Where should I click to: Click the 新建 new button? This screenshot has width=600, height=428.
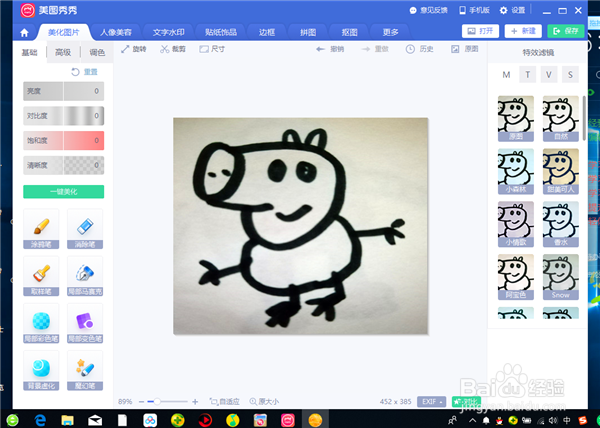tap(523, 31)
